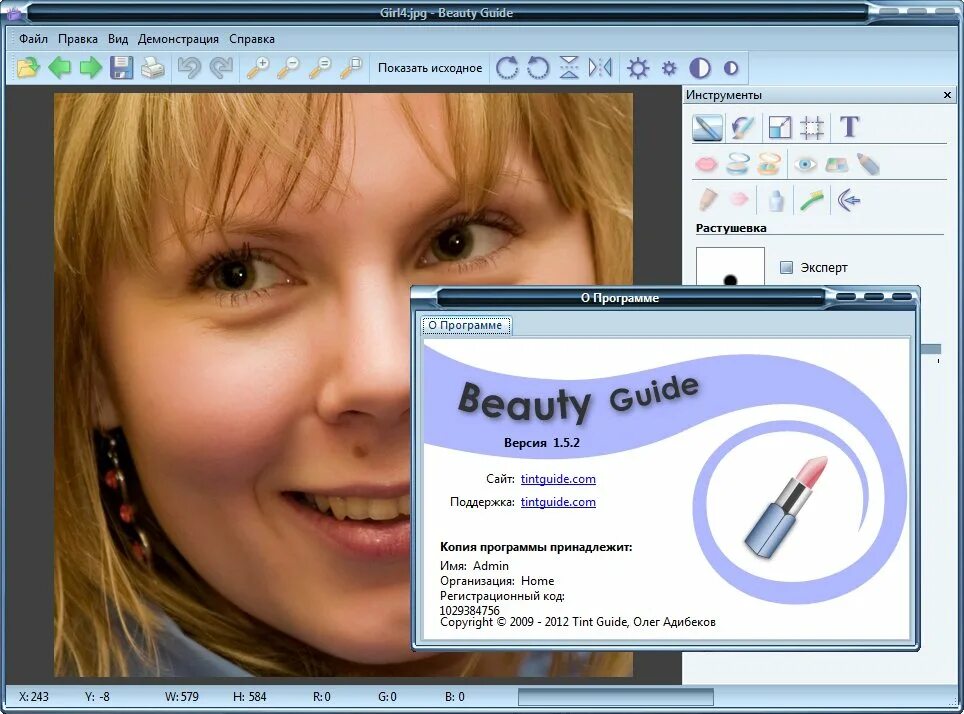
Task: Increase contrast with the large half-circle icon
Action: [700, 68]
